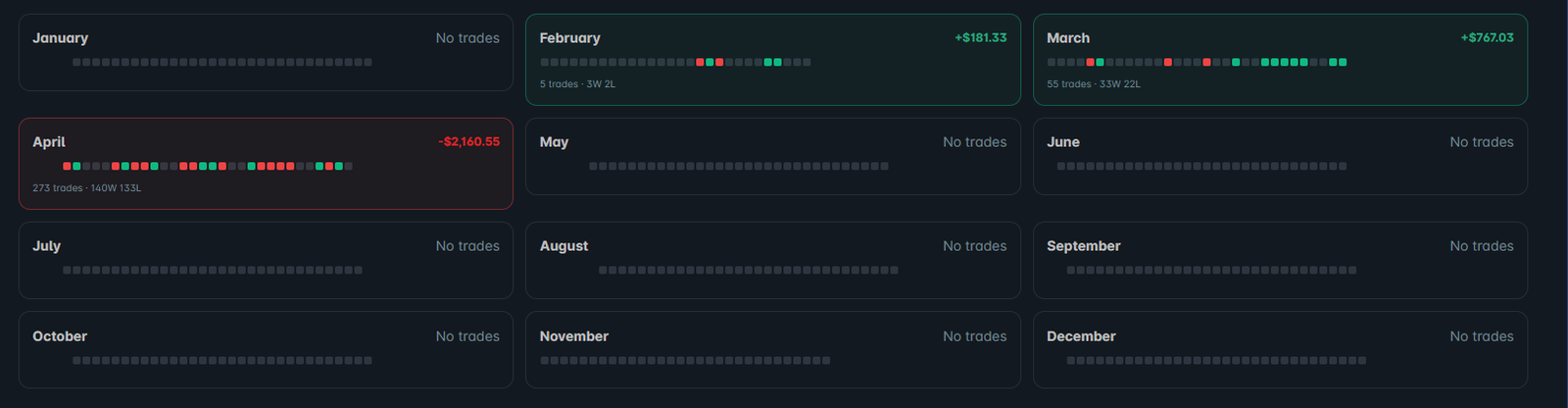1568x408 pixels.
Task: Click May's 'No trades' label
Action: pyautogui.click(x=975, y=142)
